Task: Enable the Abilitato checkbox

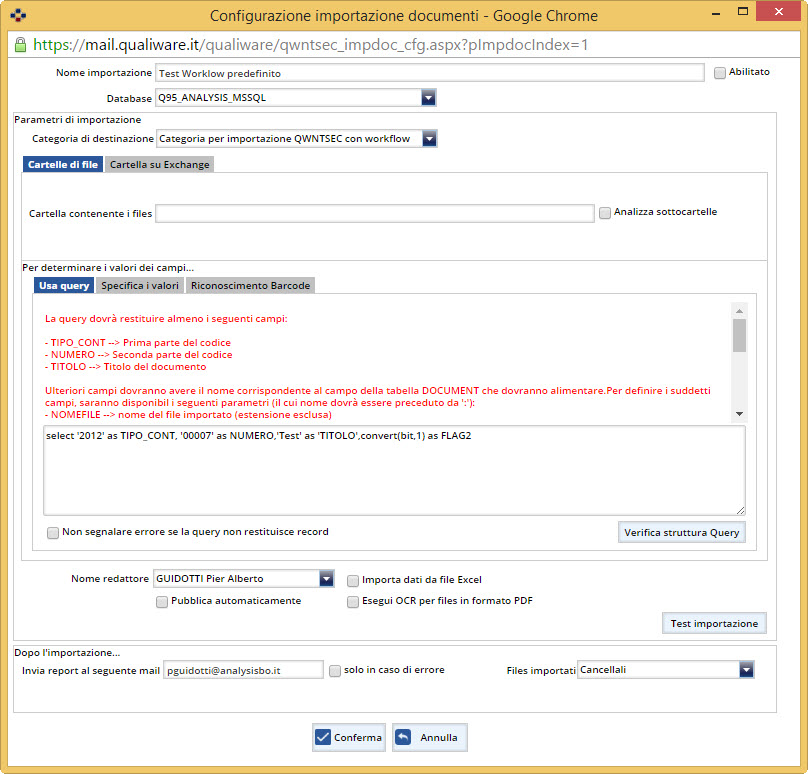Action: click(720, 73)
